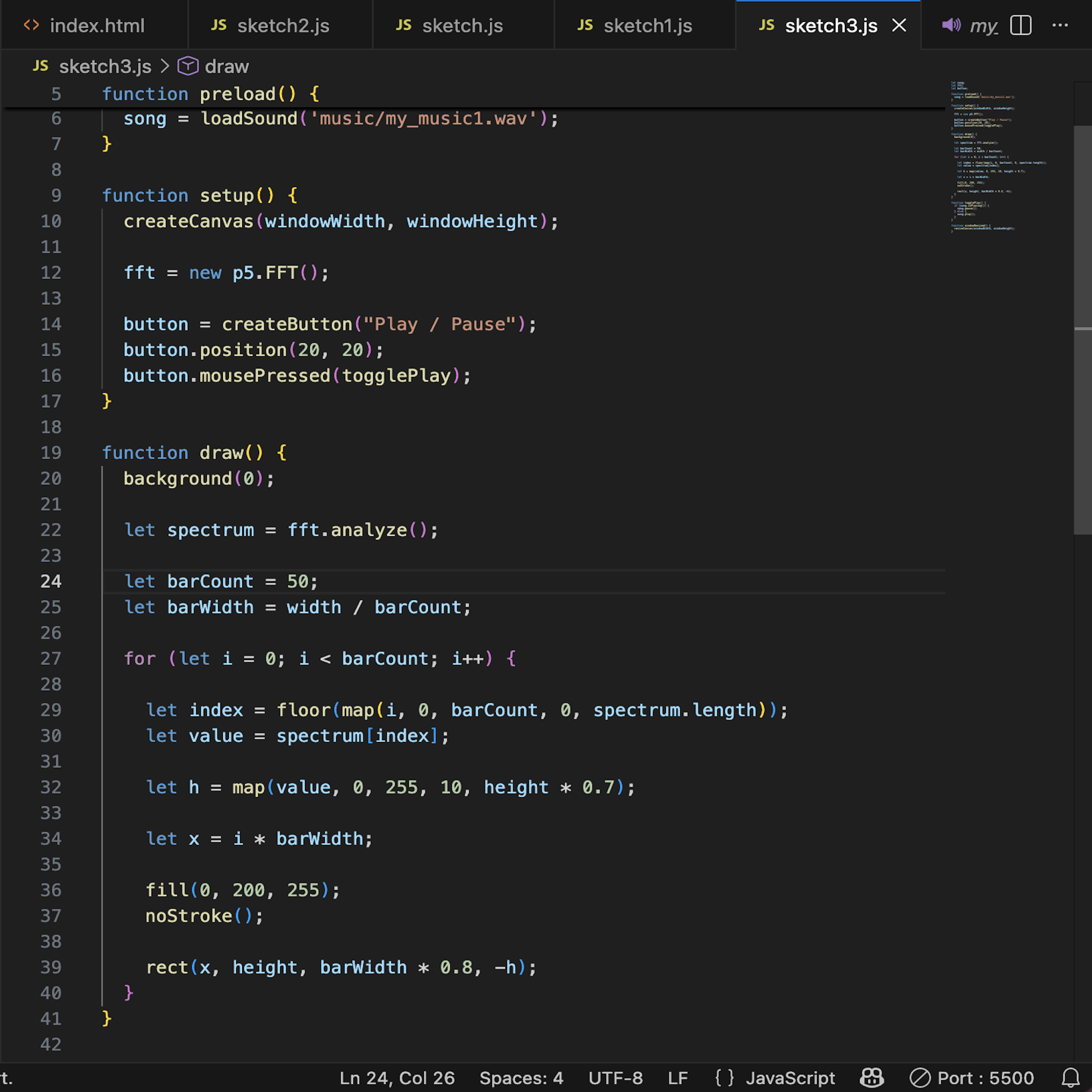Image resolution: width=1092 pixels, height=1092 pixels.
Task: Click the JS icon on sketch2.js tab
Action: pyautogui.click(x=219, y=25)
